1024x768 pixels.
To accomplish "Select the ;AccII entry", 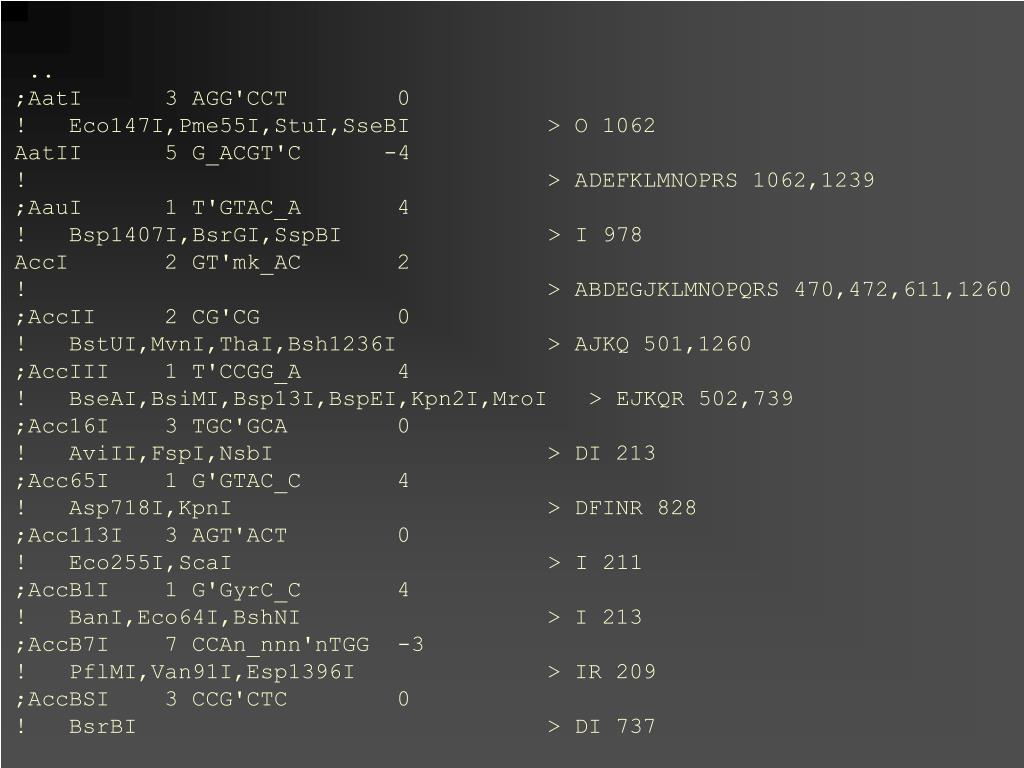I will tap(212, 317).
